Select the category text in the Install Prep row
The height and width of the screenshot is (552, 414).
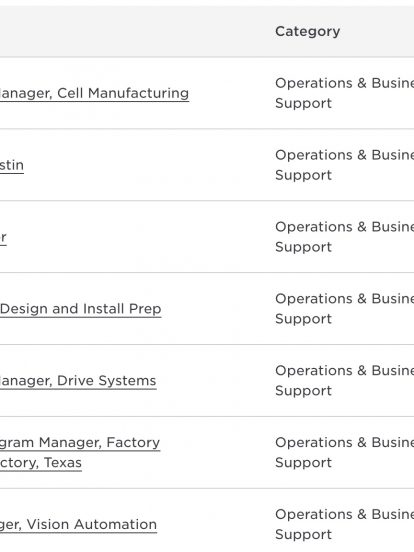click(345, 309)
